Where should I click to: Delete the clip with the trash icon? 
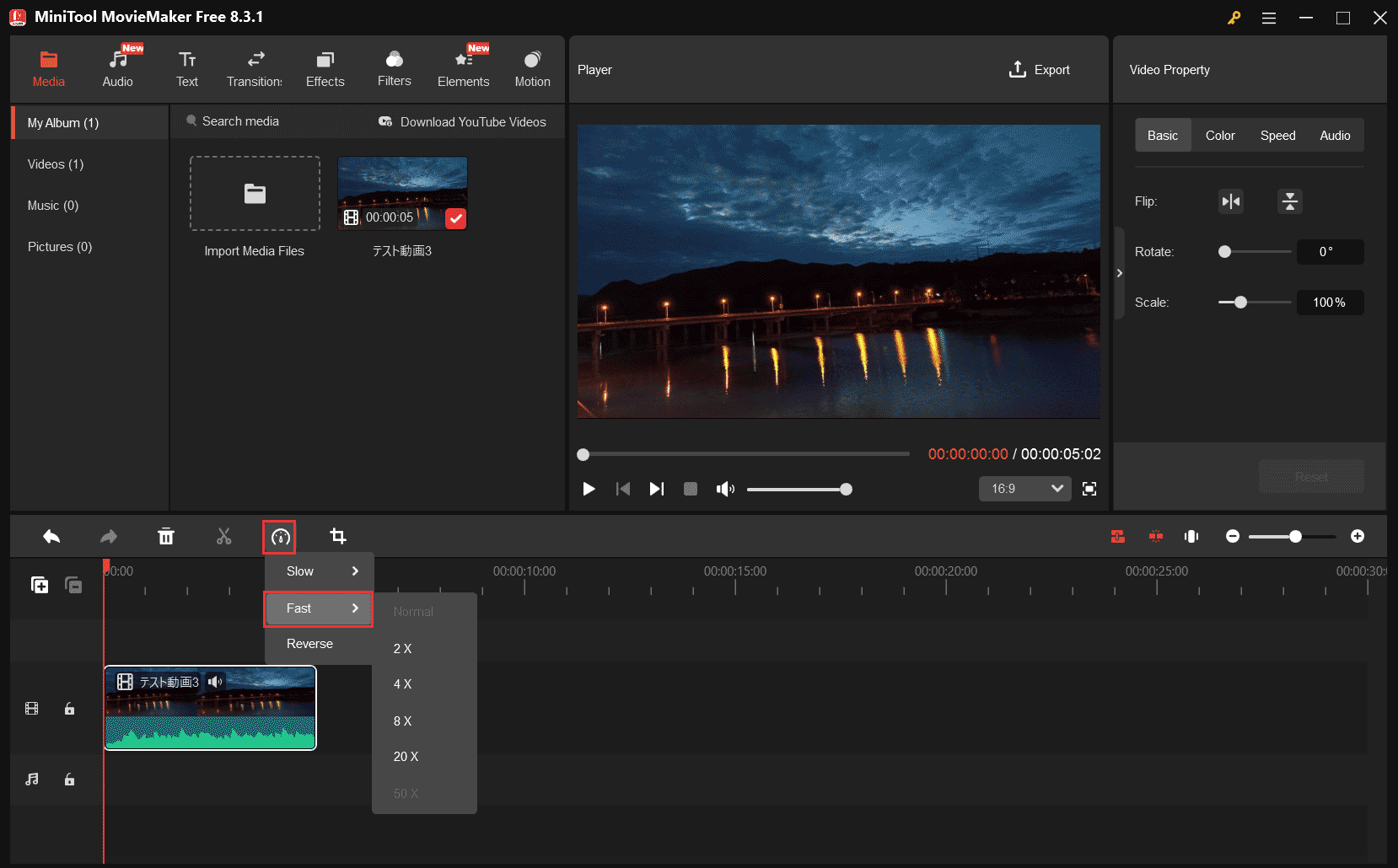(166, 537)
